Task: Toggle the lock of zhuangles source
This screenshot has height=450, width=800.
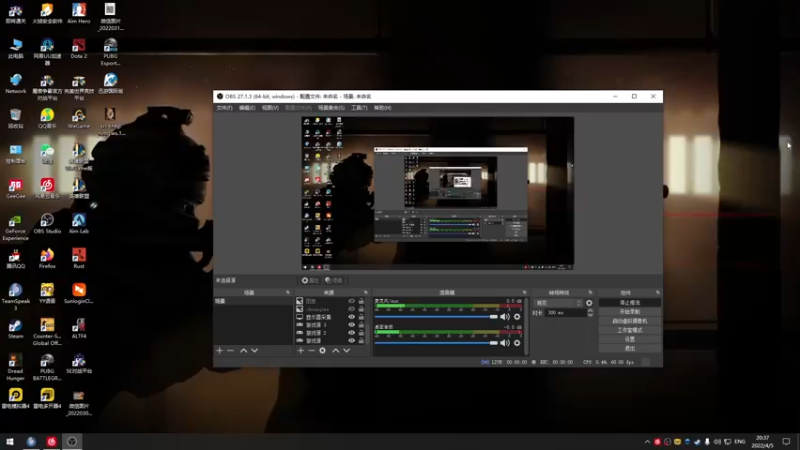Action: pyautogui.click(x=361, y=309)
